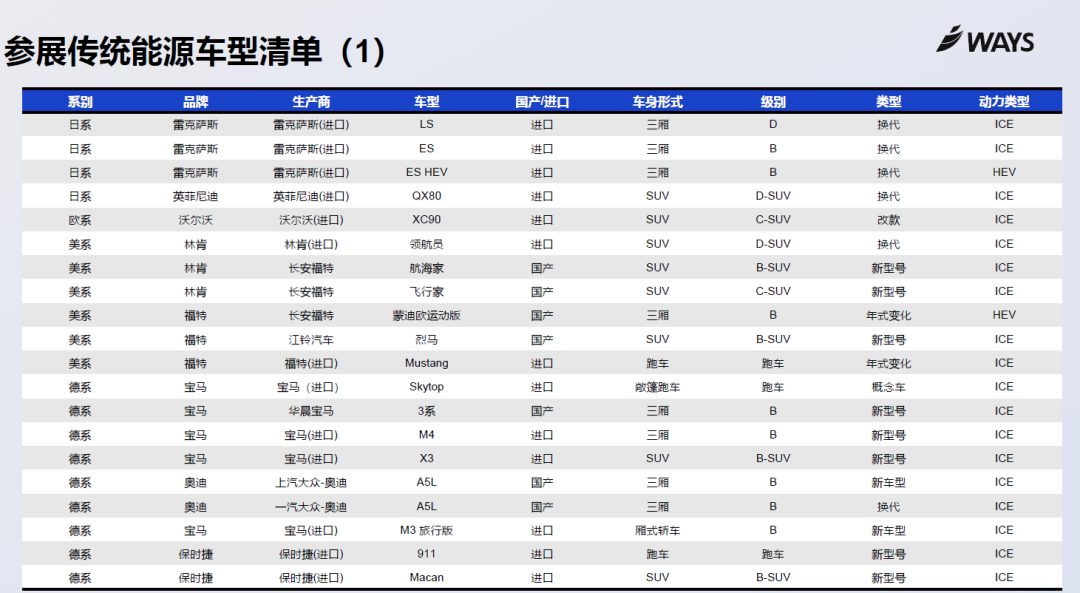Select the 飞行家 model cell
Viewport: 1080px width, 593px height.
(x=426, y=291)
